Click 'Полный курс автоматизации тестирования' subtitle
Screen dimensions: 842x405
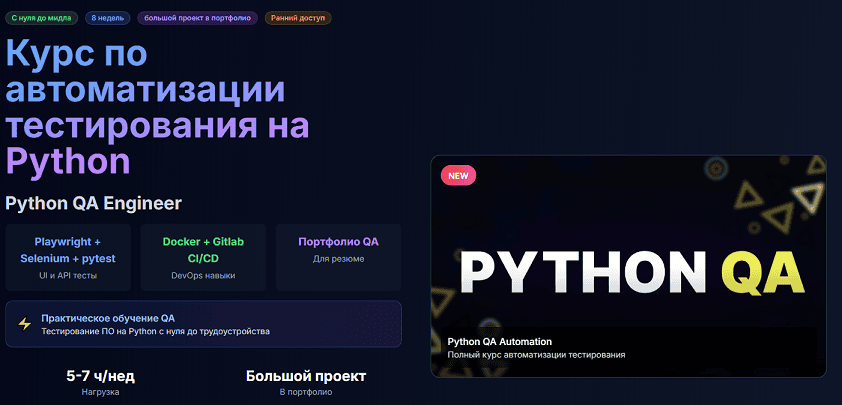point(536,355)
